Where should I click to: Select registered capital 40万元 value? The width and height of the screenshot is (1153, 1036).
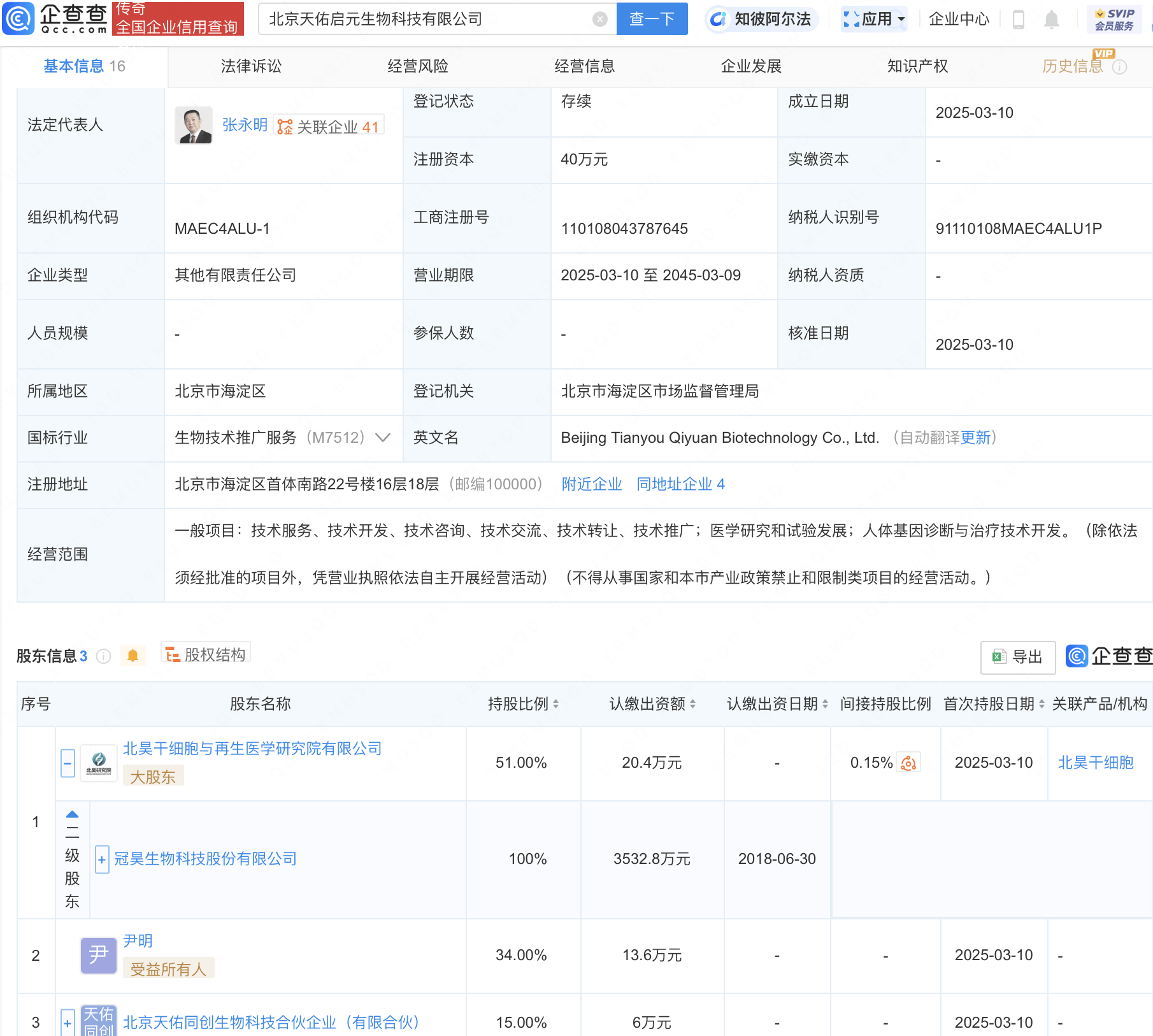[x=584, y=159]
